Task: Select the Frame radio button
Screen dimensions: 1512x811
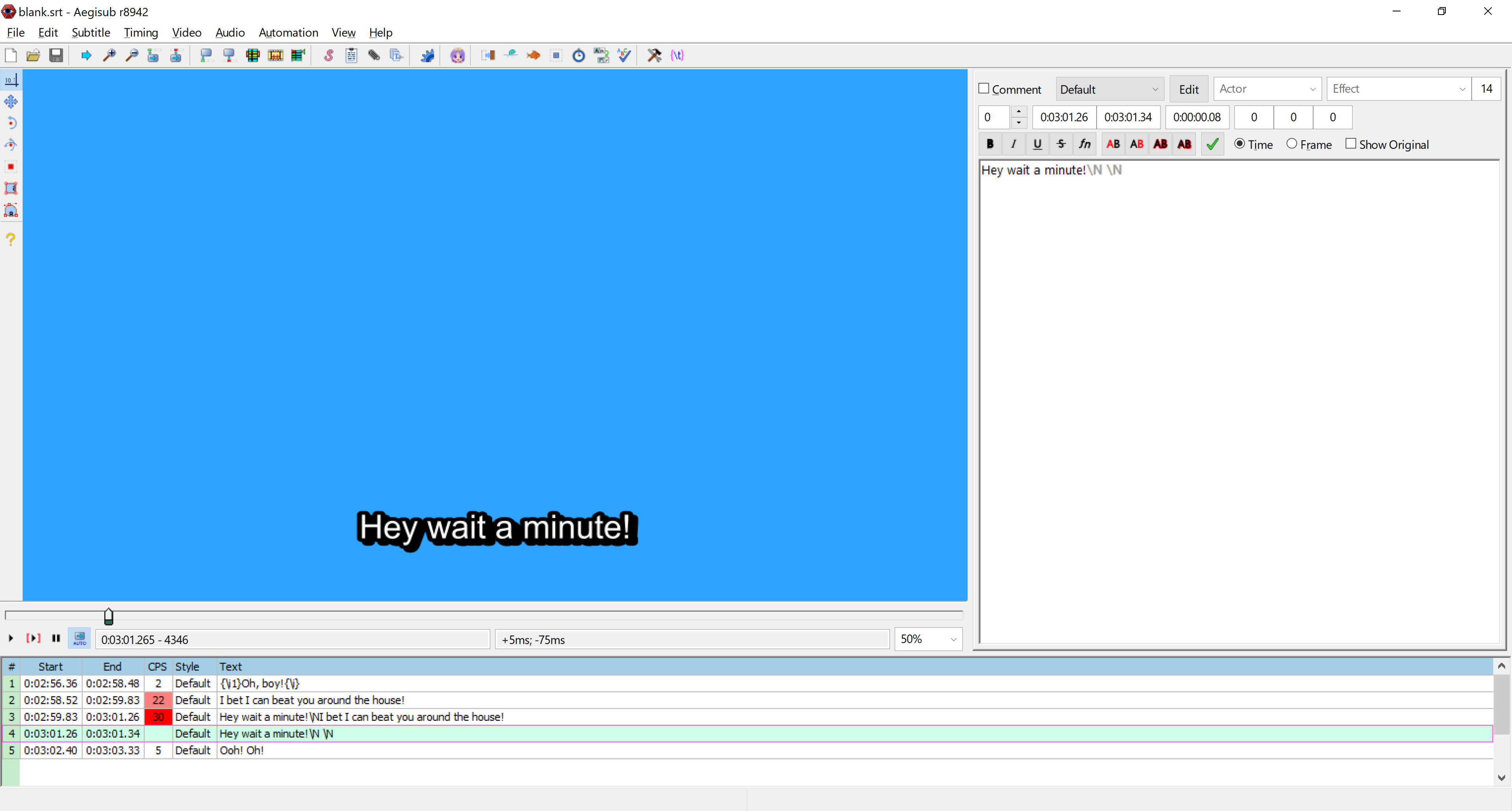Action: tap(1291, 144)
